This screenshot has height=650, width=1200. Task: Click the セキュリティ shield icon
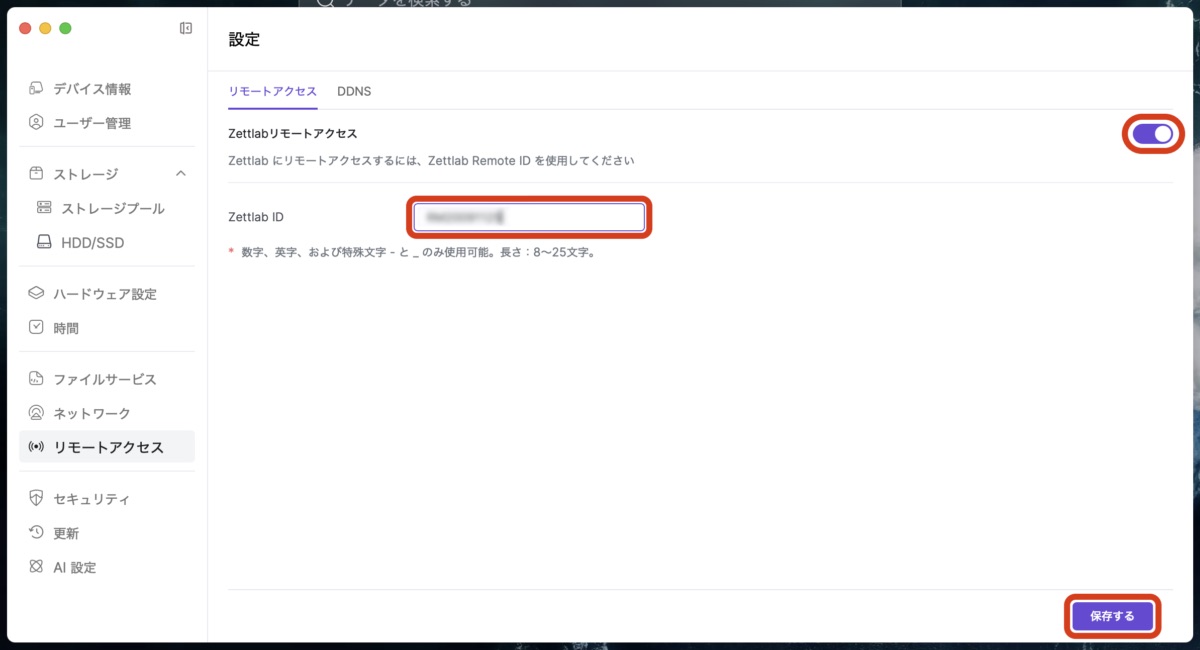[x=34, y=498]
